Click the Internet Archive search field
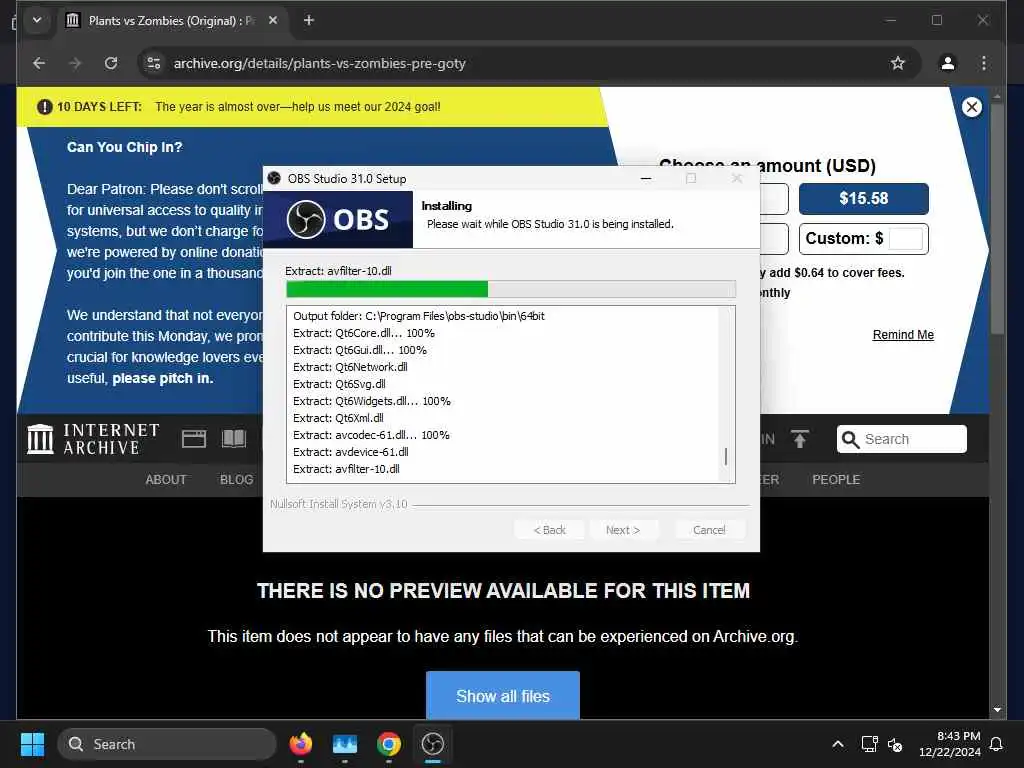Viewport: 1024px width, 768px height. pos(901,439)
